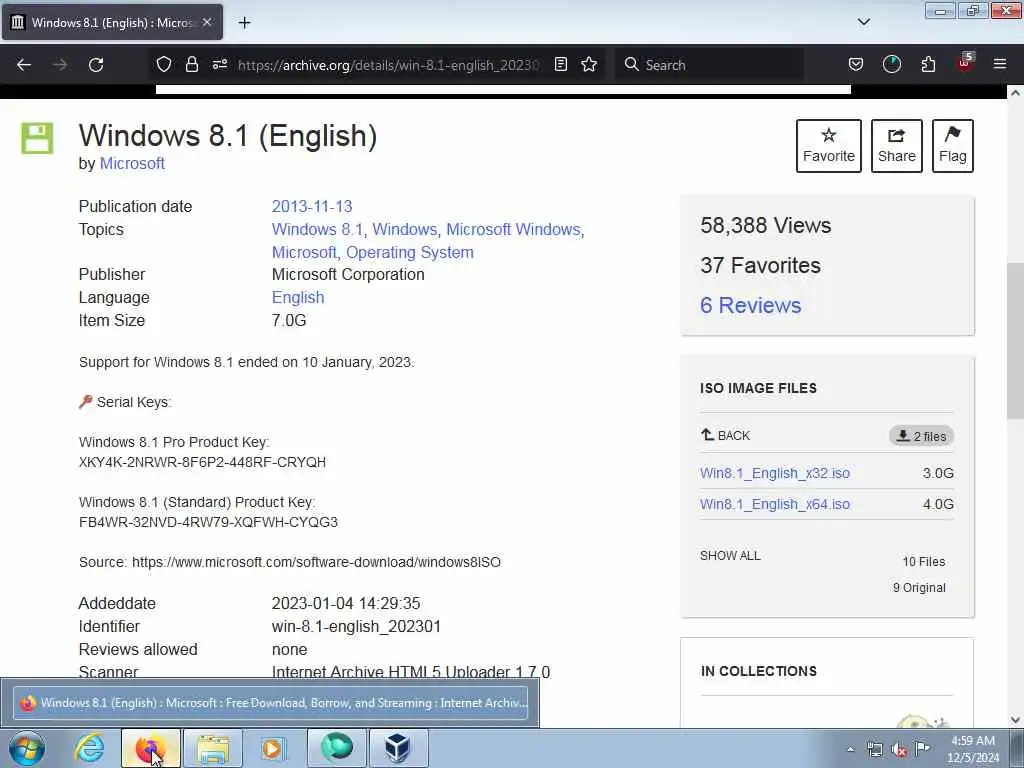
Task: Open the 6 Reviews link
Action: coord(750,305)
